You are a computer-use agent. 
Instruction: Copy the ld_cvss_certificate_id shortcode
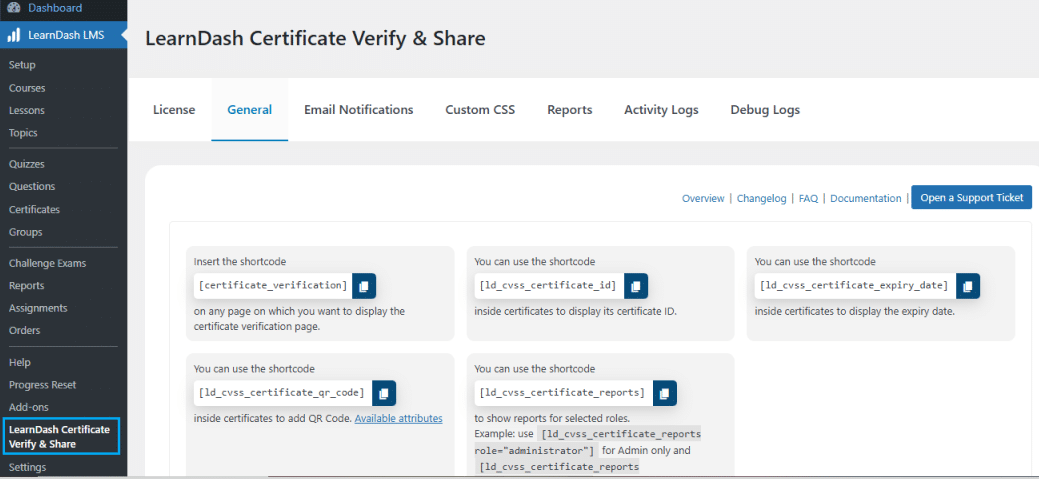click(636, 286)
